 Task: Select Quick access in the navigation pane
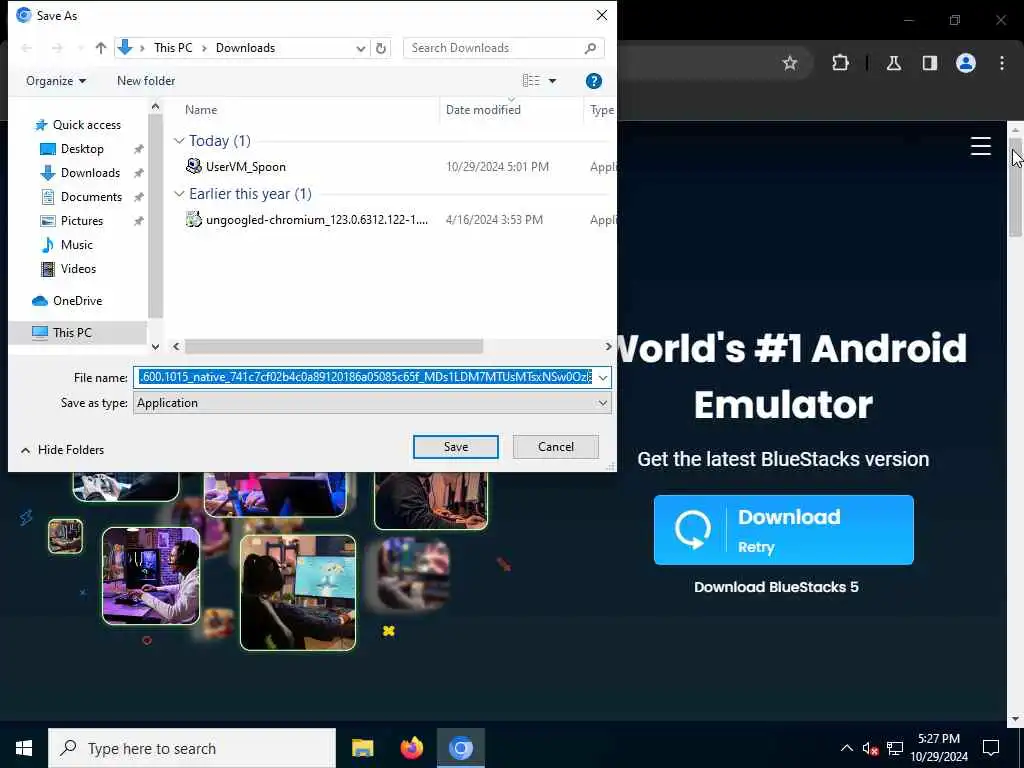click(86, 125)
